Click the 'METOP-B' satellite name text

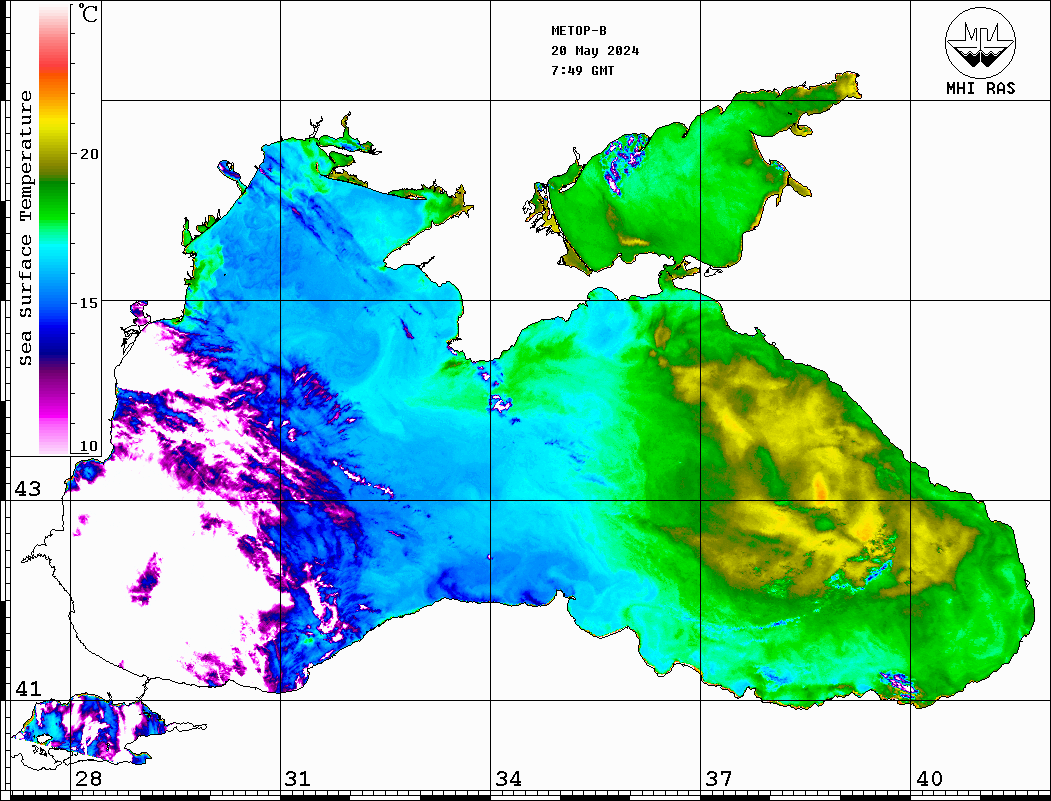[x=579, y=31]
